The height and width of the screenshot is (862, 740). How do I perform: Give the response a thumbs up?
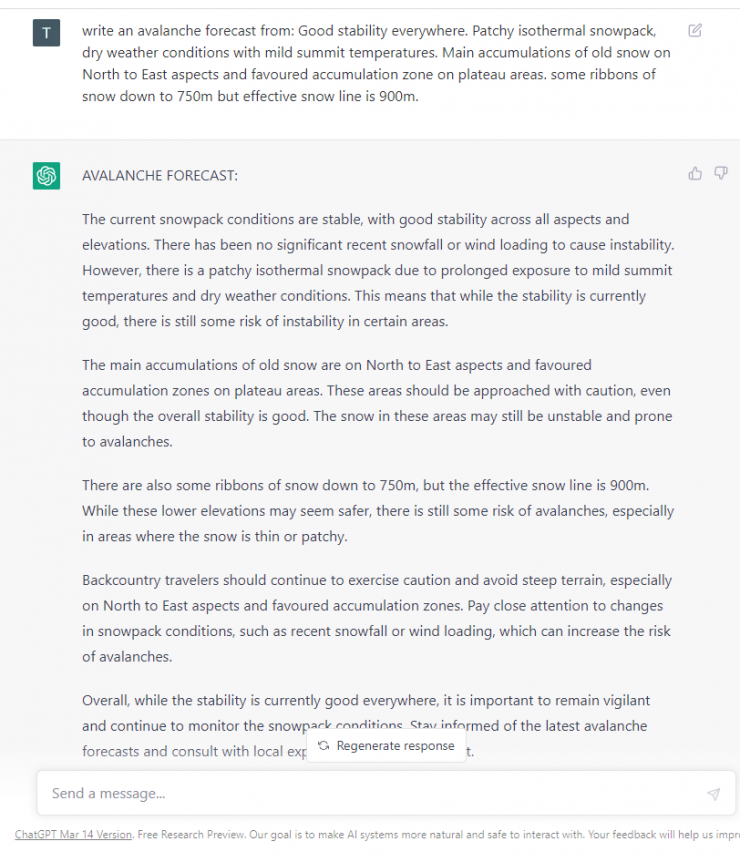pos(695,174)
